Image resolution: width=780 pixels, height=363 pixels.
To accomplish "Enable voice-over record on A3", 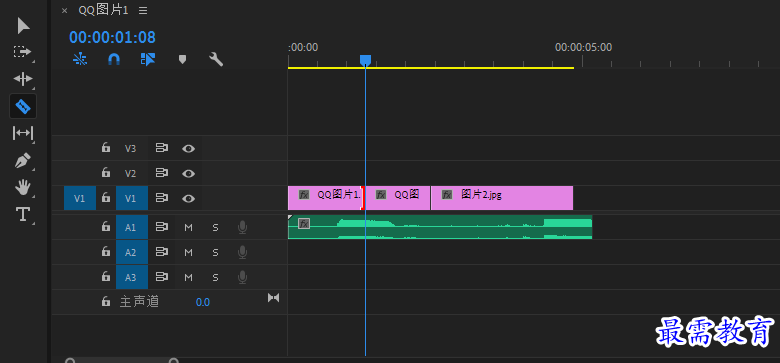I will [x=242, y=277].
